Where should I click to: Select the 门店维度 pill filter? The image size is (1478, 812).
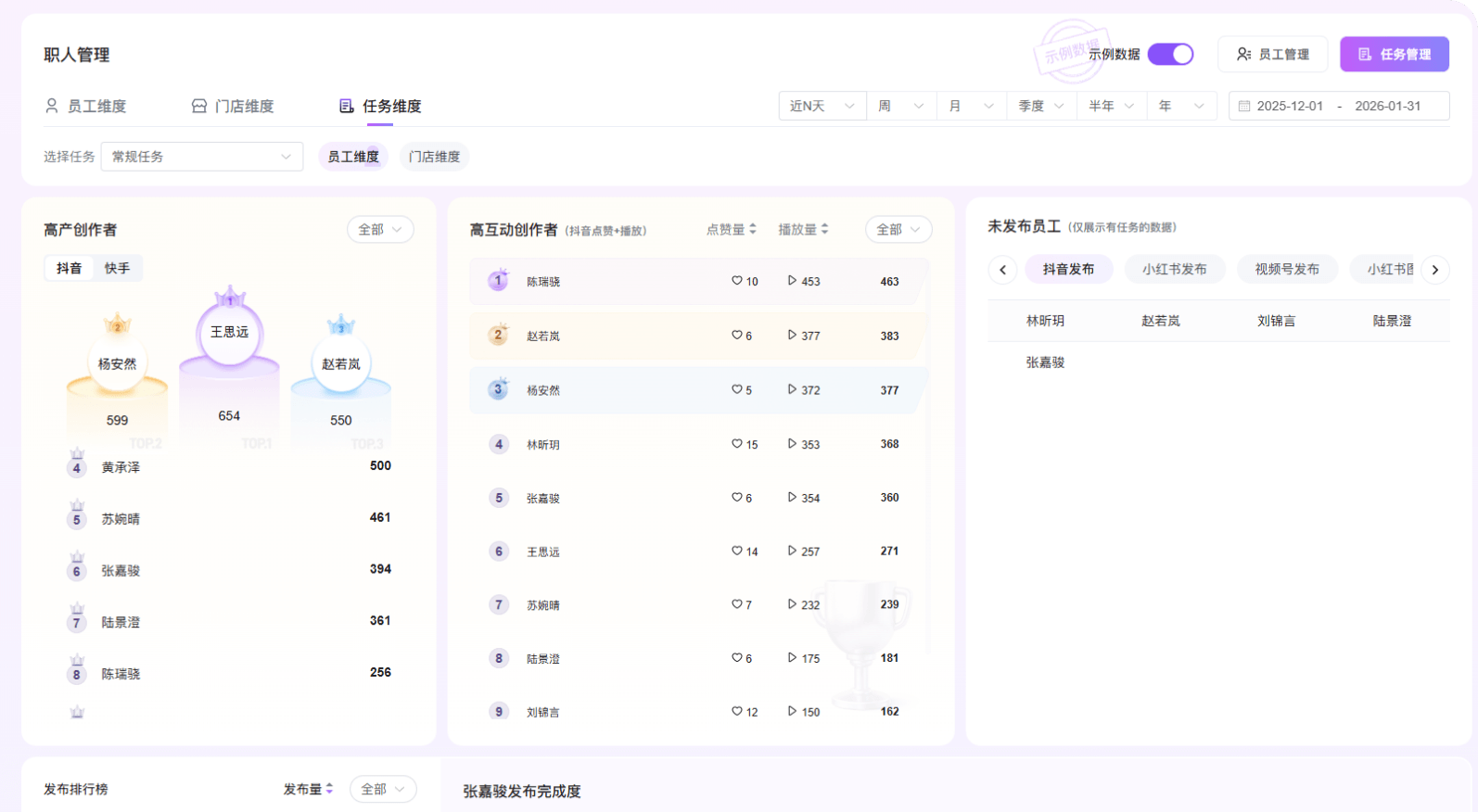[x=434, y=157]
